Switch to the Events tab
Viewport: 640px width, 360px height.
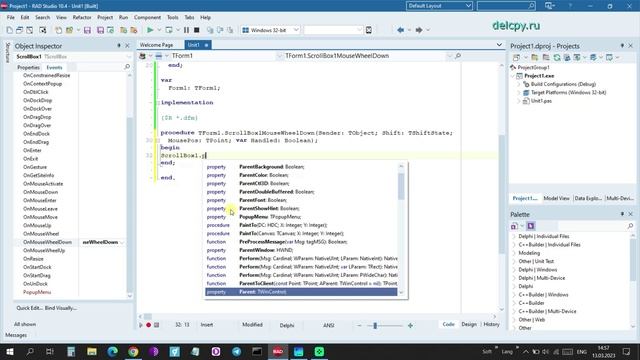pyautogui.click(x=54, y=67)
